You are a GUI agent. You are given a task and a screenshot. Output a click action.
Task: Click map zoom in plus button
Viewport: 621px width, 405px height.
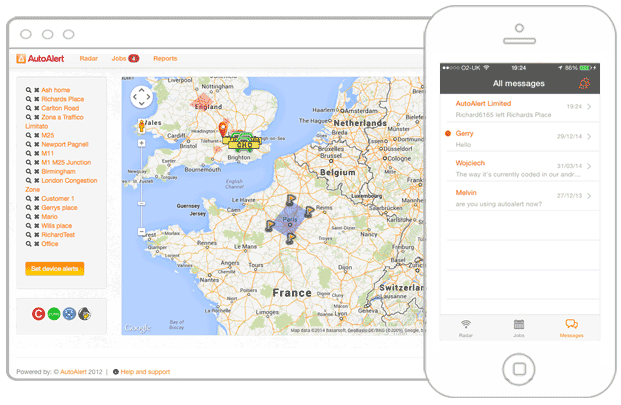[141, 143]
